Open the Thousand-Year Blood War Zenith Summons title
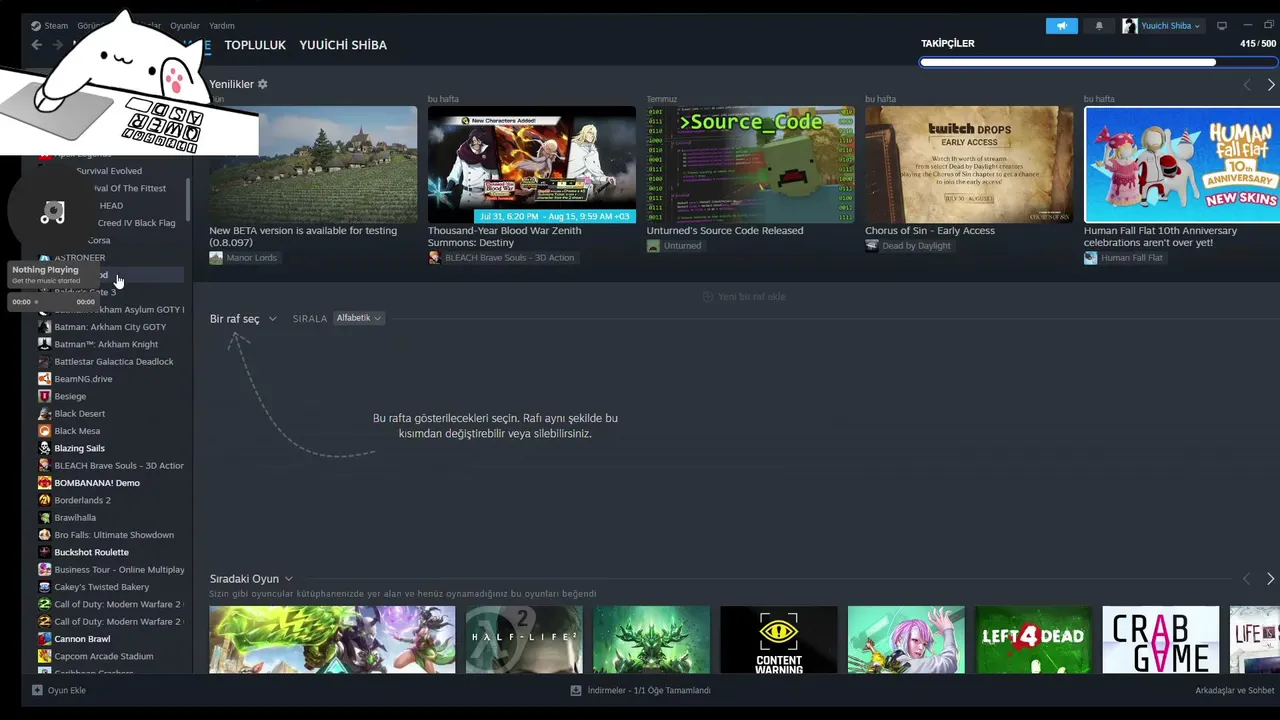Viewport: 1280px width, 720px height. pos(504,236)
